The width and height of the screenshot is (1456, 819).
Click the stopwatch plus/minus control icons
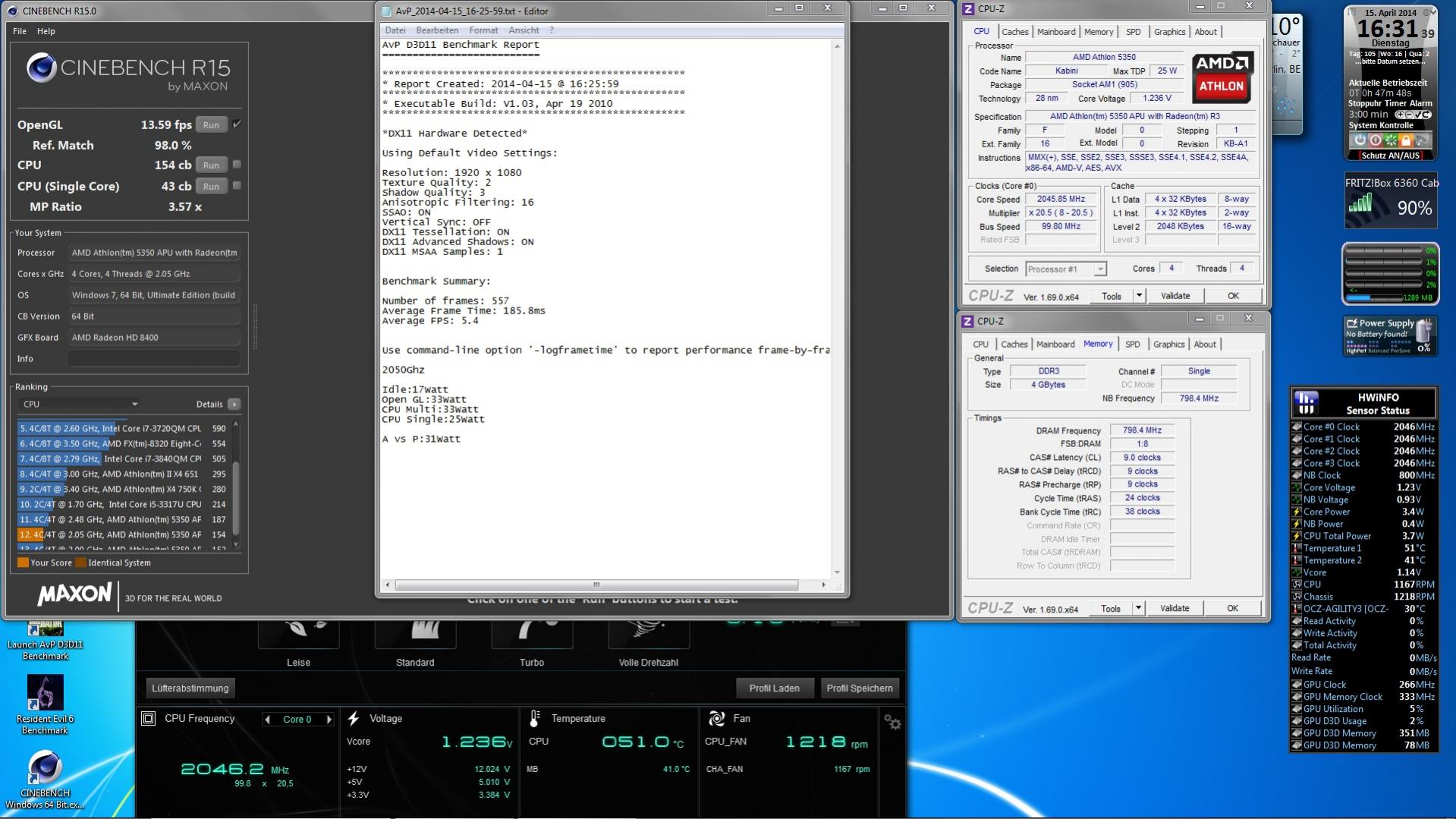(1413, 115)
